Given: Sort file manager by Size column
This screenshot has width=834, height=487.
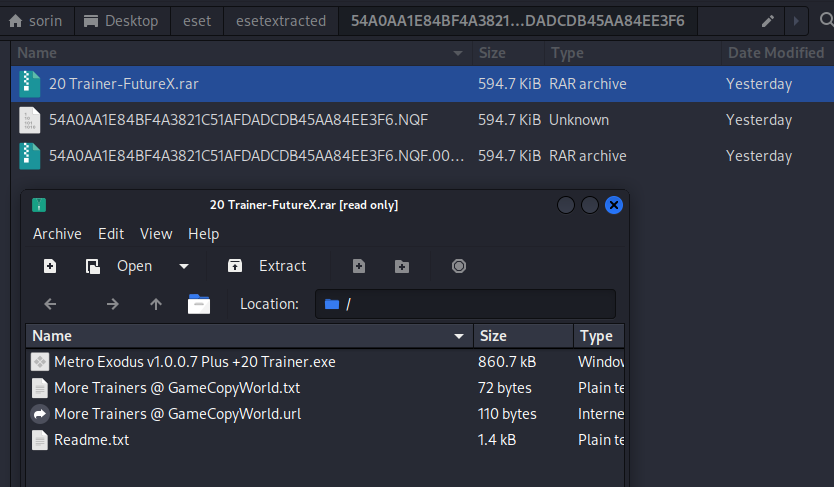Looking at the screenshot, I should (x=508, y=53).
